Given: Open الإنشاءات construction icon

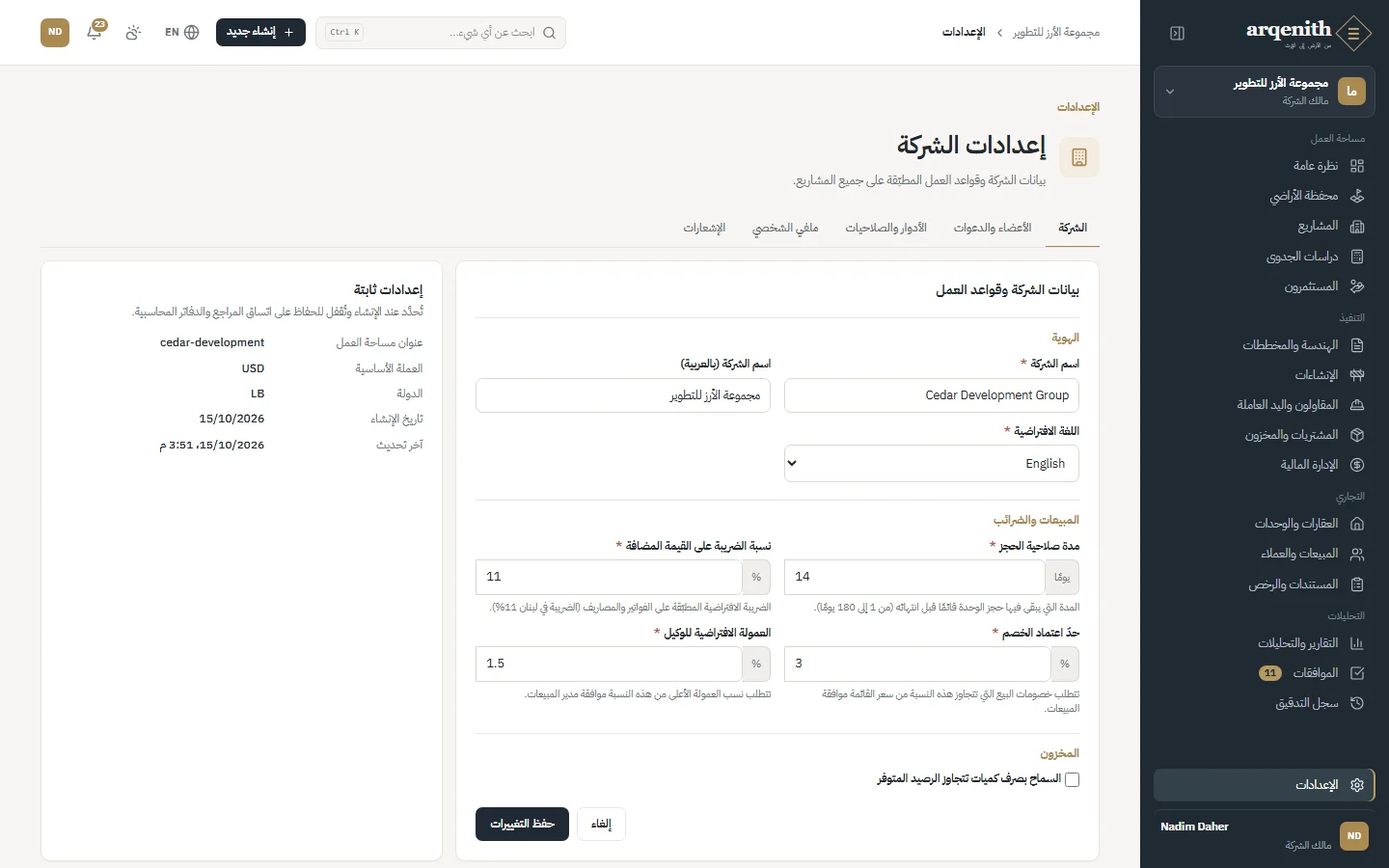Looking at the screenshot, I should click(1357, 375).
